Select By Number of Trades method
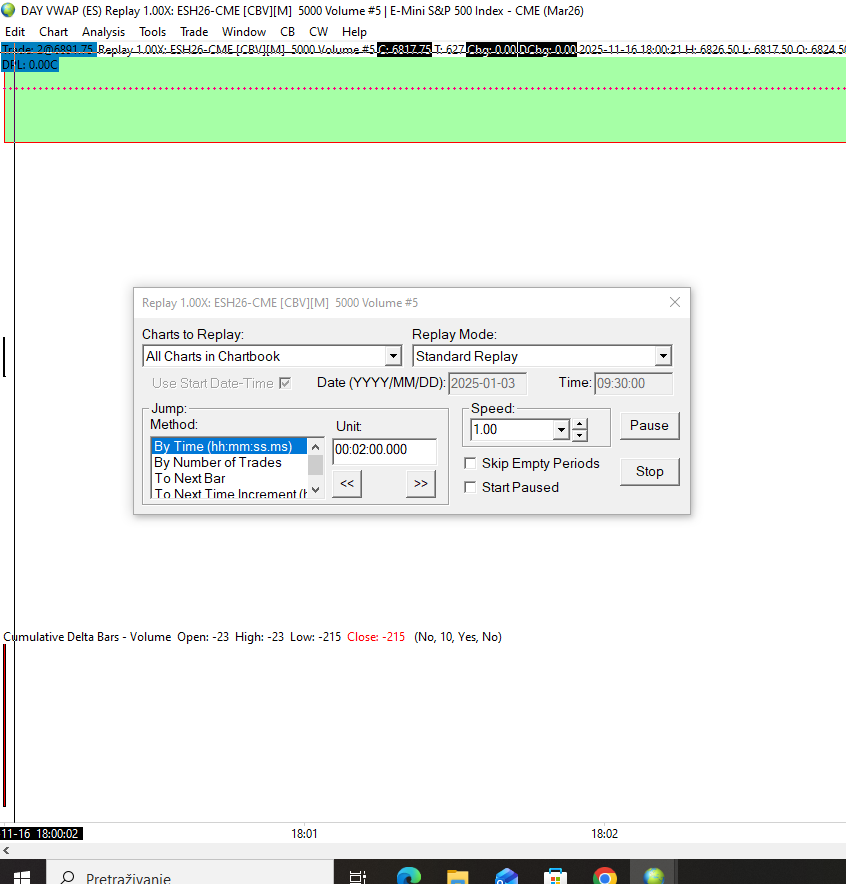Image resolution: width=846 pixels, height=884 pixels. pyautogui.click(x=229, y=462)
